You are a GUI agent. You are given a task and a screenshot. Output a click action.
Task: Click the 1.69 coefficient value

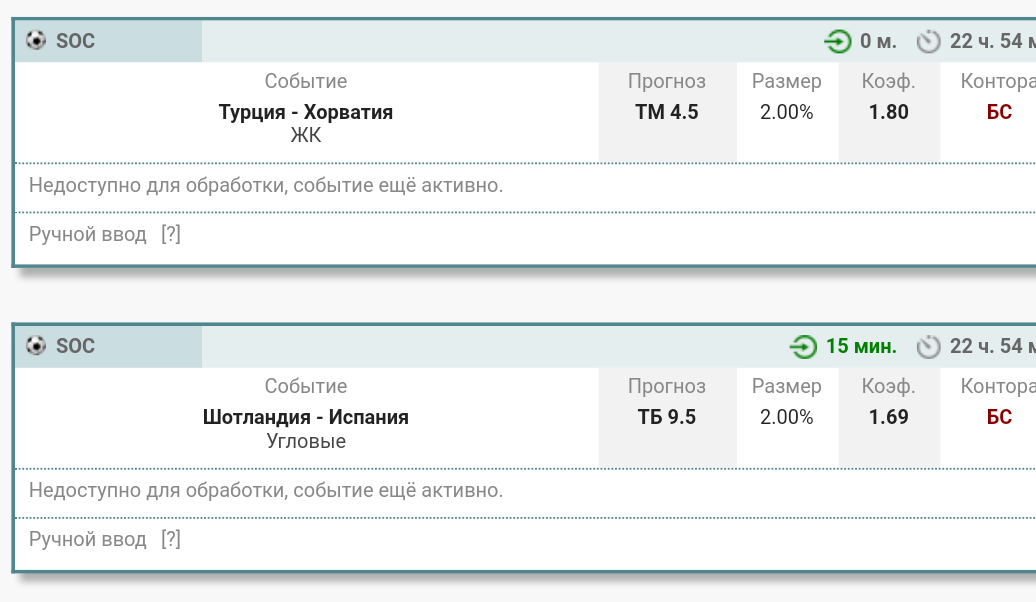(x=889, y=417)
